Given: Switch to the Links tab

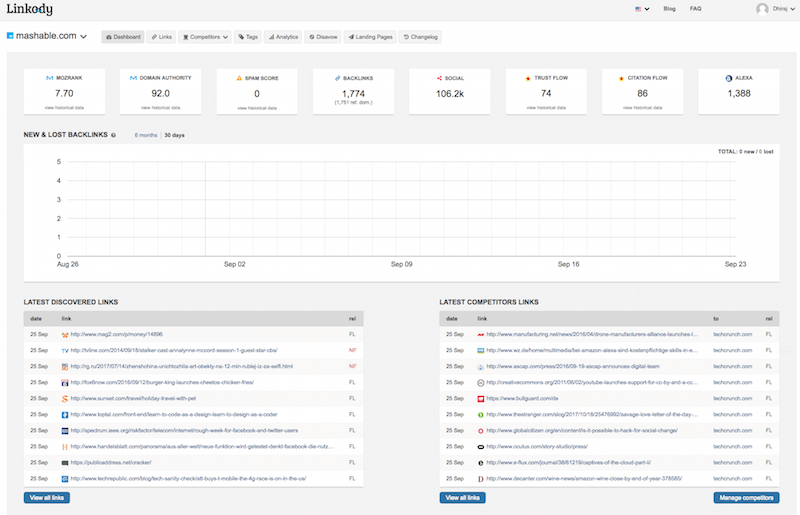Looking at the screenshot, I should coord(162,37).
